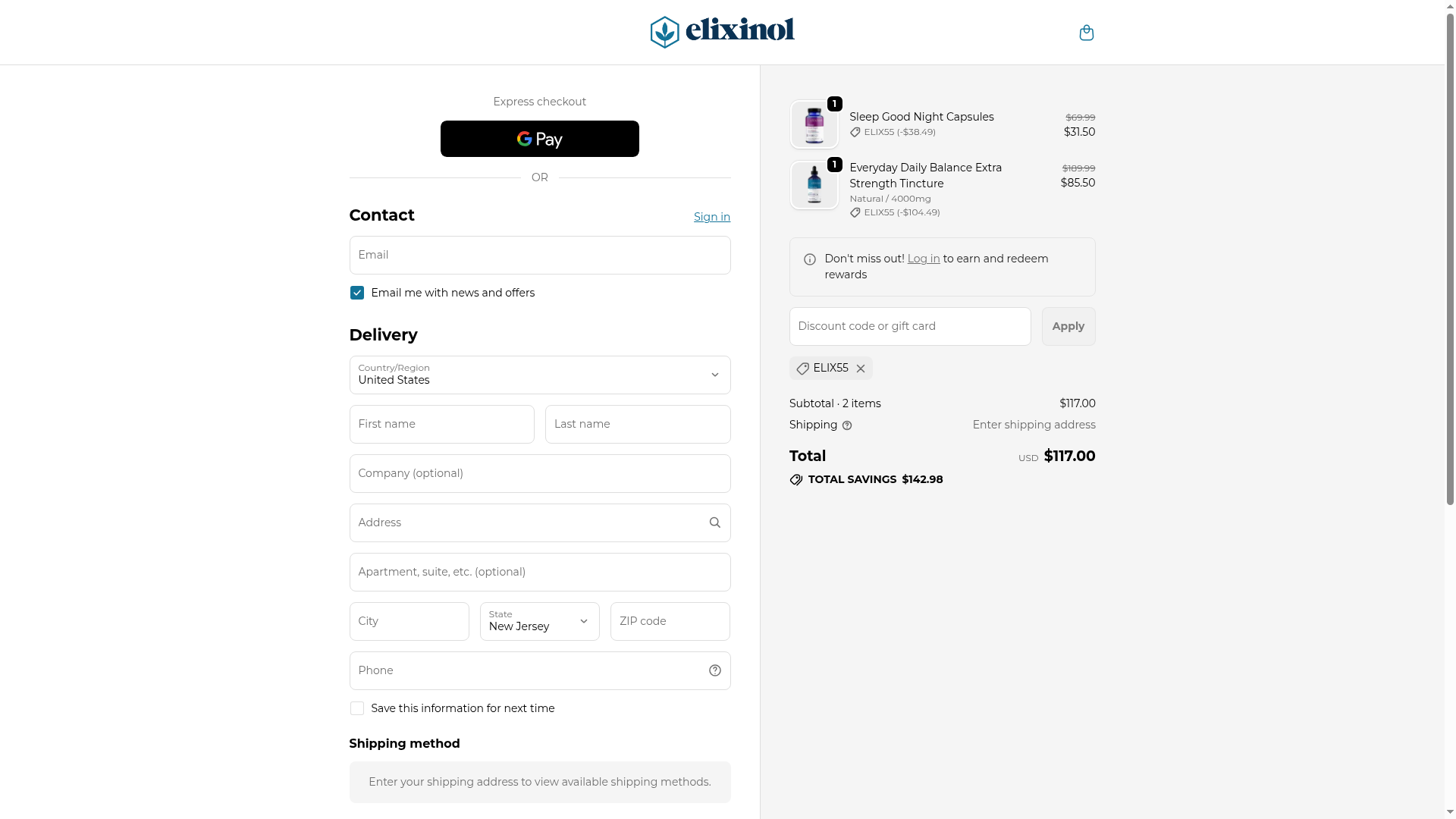Click the address search magnifier icon
The width and height of the screenshot is (1456, 819).
714,522
